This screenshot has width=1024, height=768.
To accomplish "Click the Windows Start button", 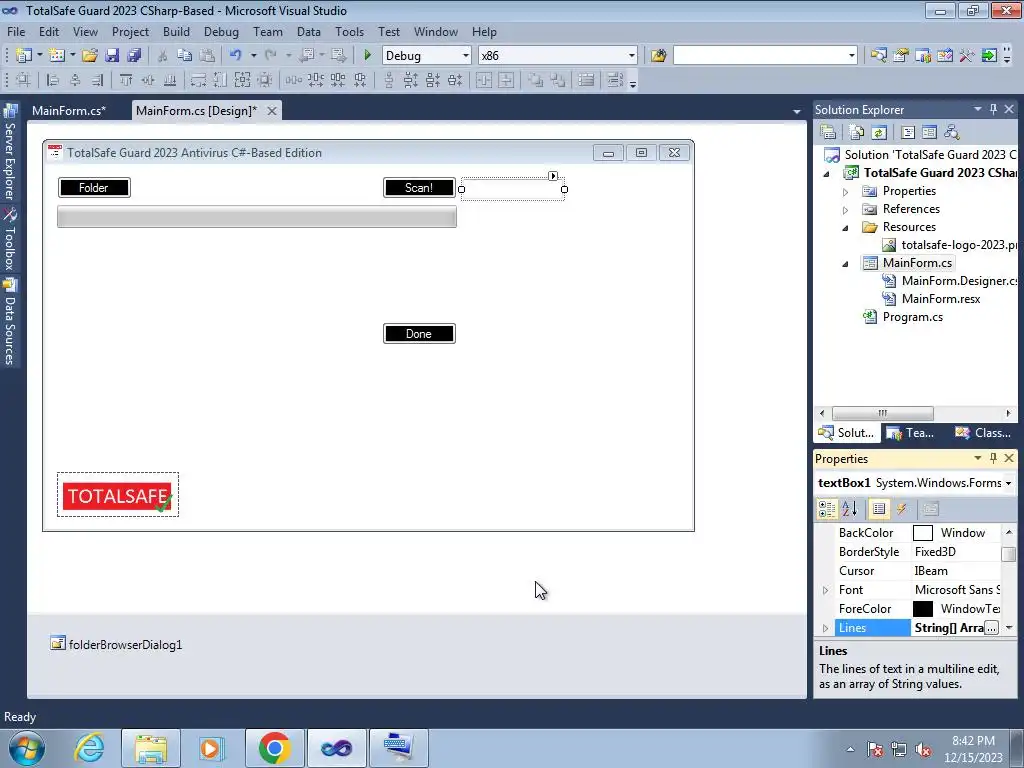I will coord(27,748).
